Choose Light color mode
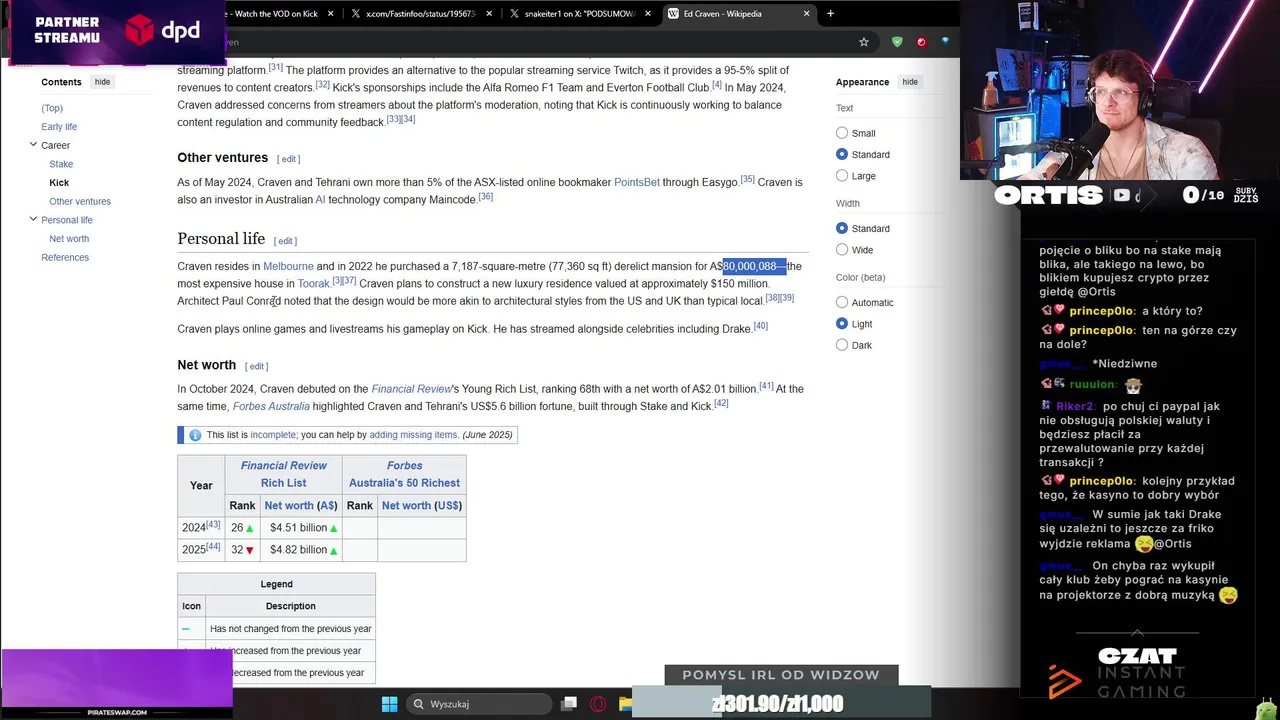 (842, 324)
